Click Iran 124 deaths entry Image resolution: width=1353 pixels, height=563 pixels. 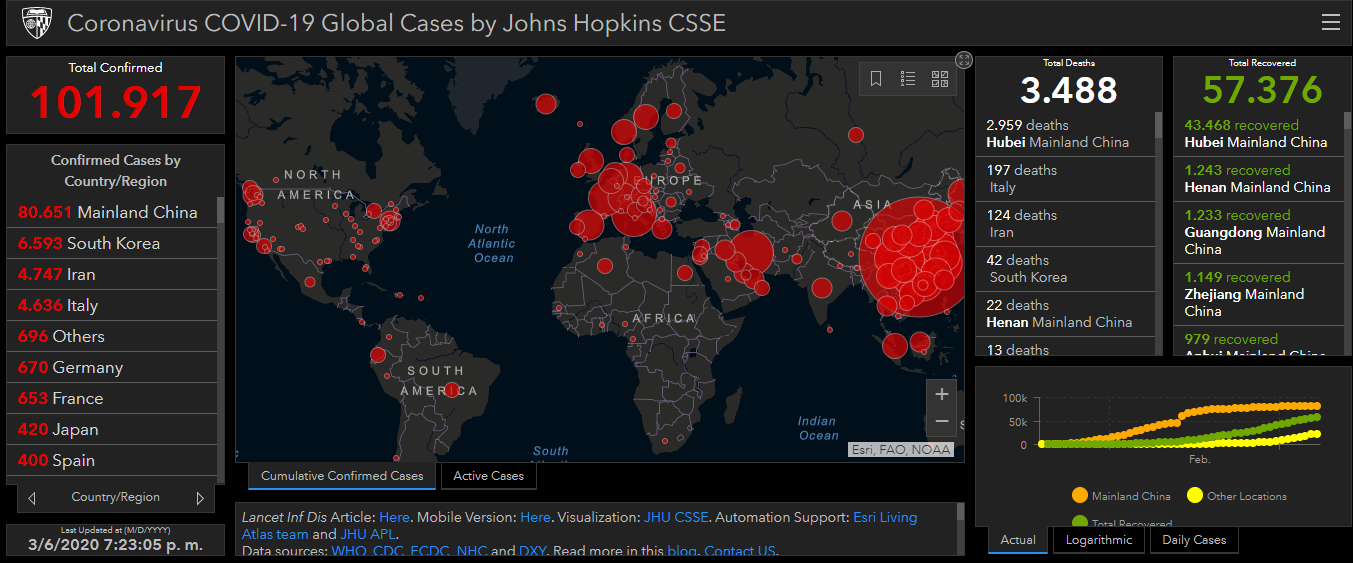click(1065, 224)
